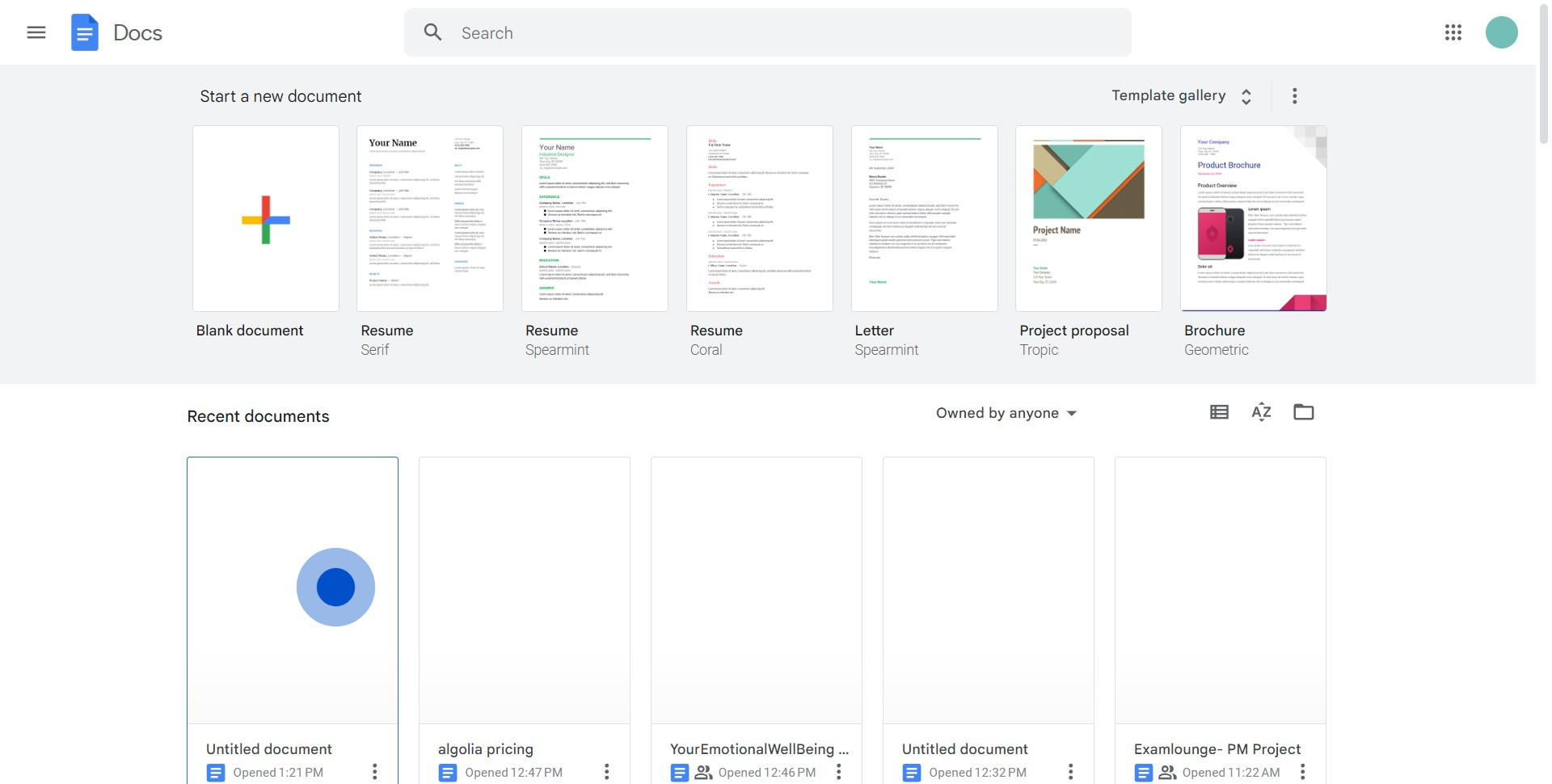
Task: Click the vertical page scrollbar
Action: [1543, 73]
